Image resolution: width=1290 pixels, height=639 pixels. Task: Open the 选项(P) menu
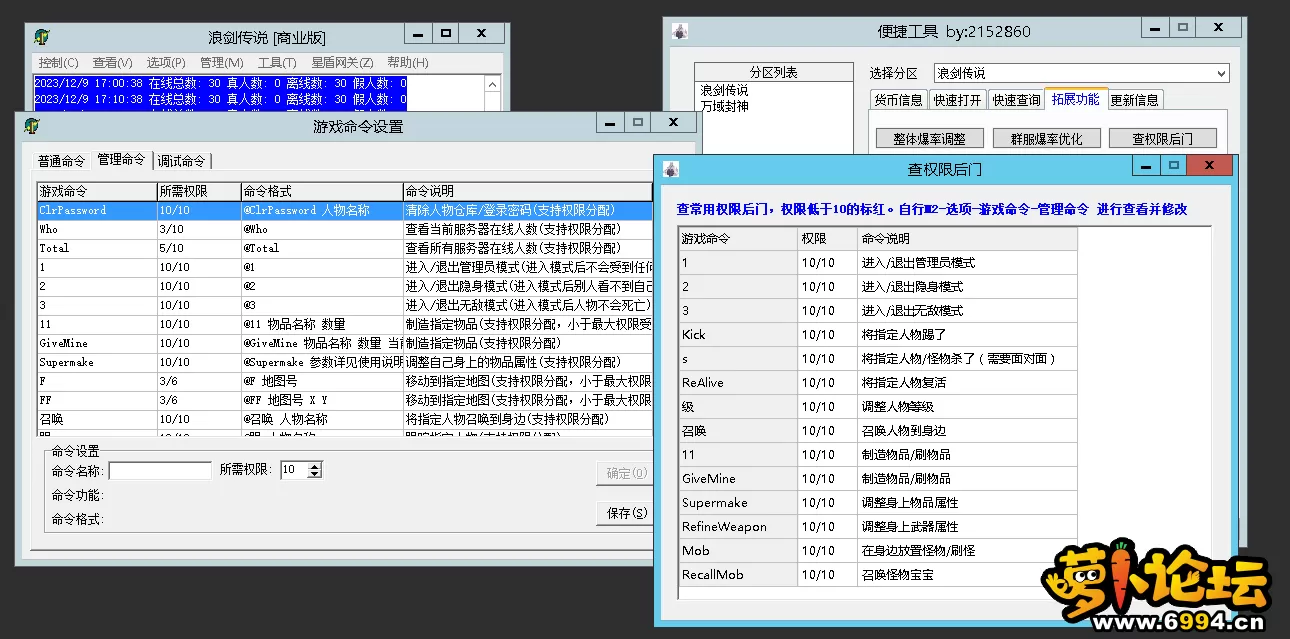166,62
